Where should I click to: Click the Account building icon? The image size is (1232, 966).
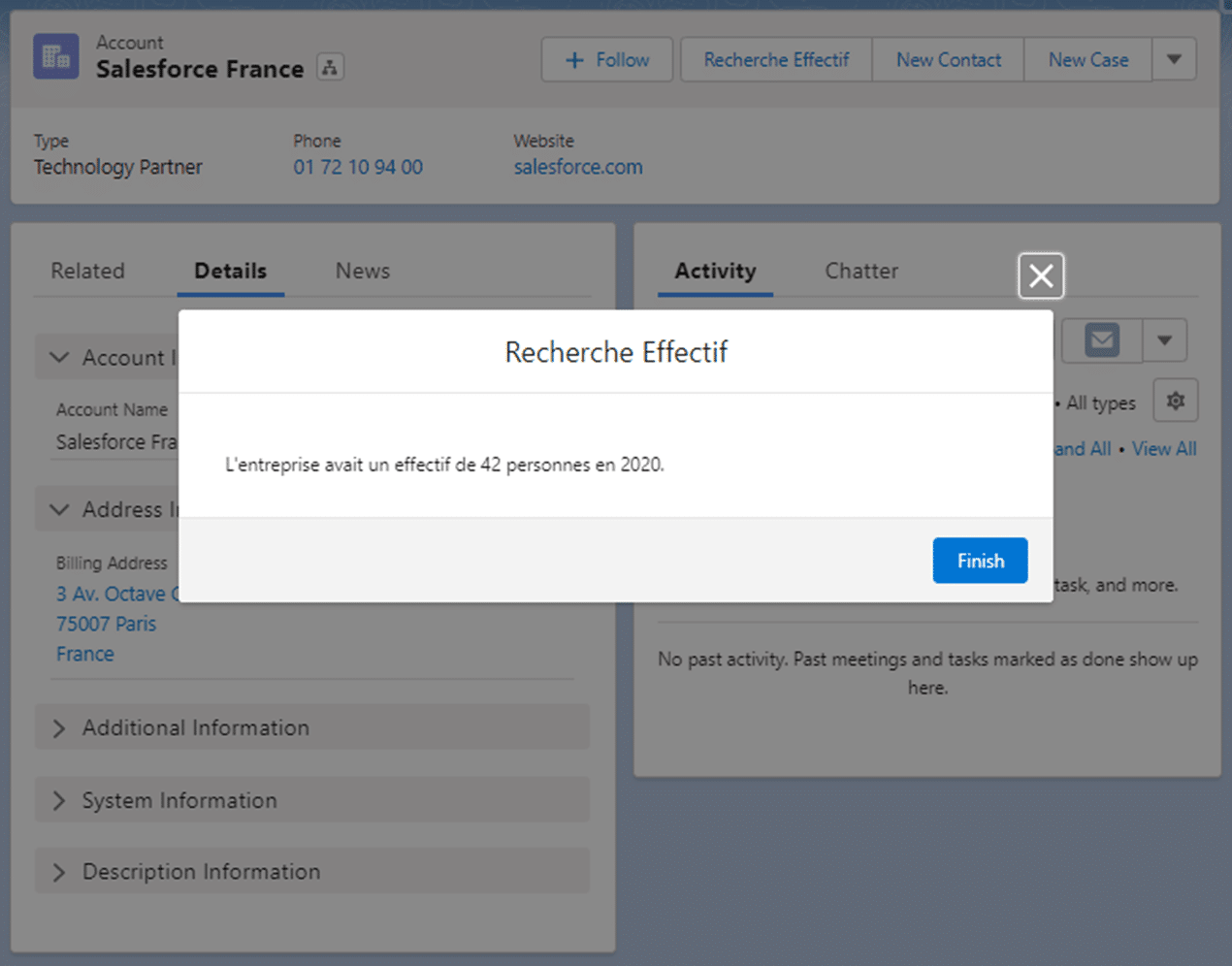(56, 56)
